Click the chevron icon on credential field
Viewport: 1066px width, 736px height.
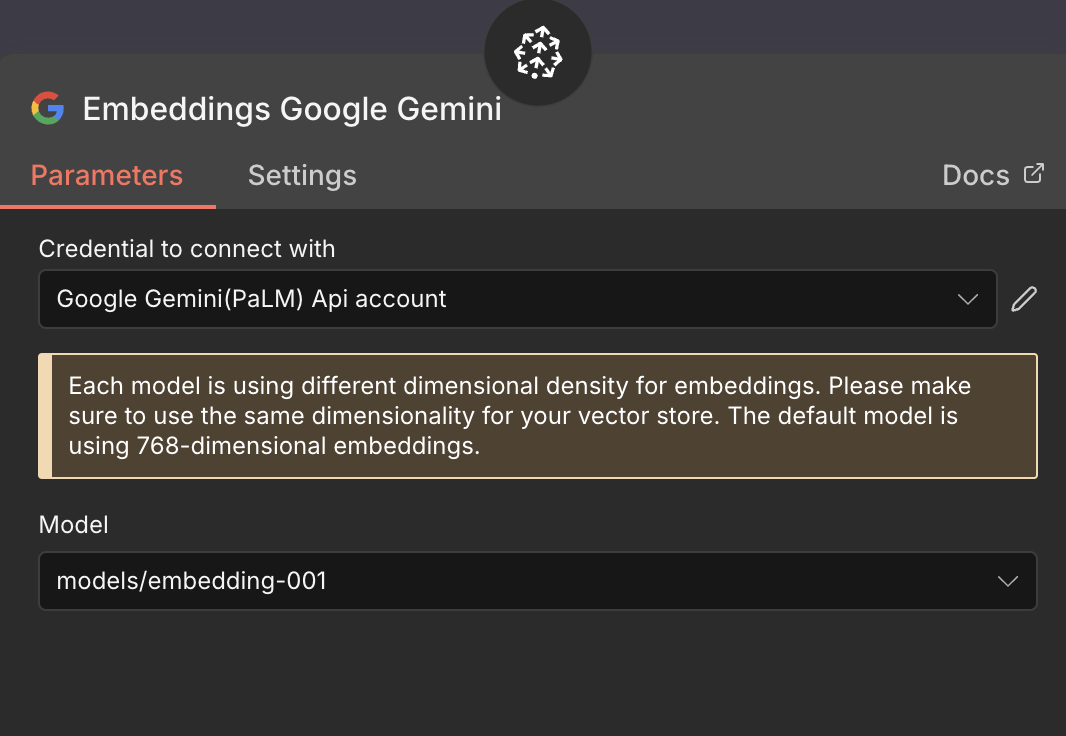click(x=967, y=298)
